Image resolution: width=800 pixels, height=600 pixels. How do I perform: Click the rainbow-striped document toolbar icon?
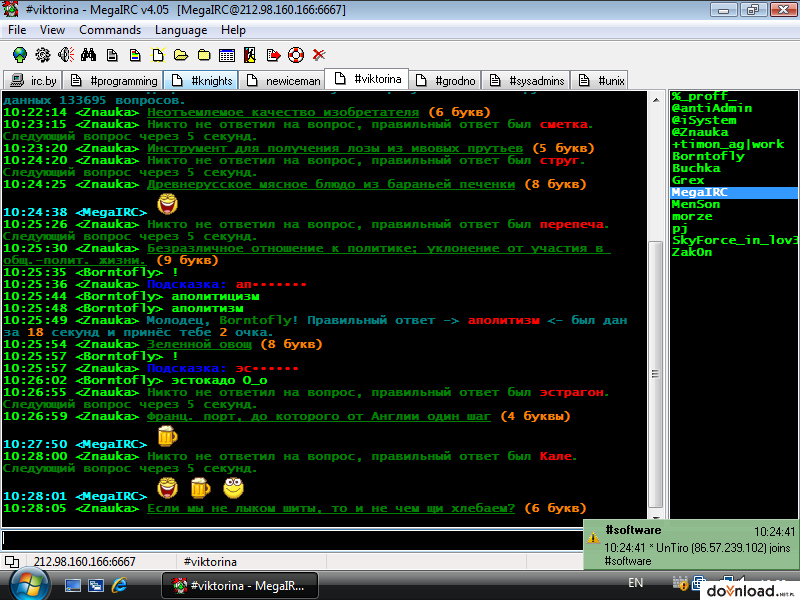click(135, 55)
